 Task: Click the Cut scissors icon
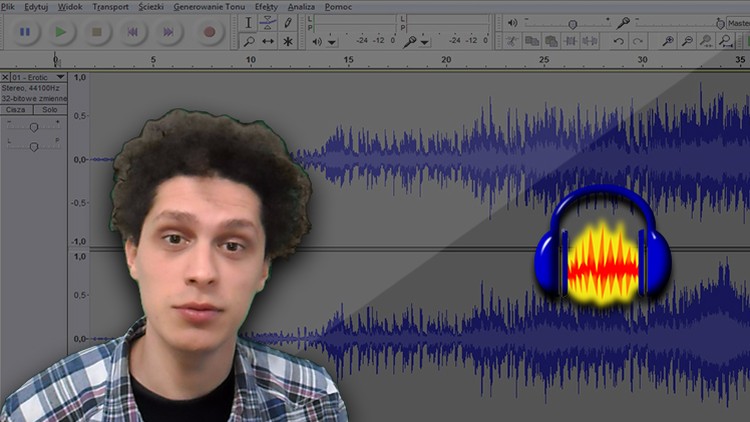pyautogui.click(x=512, y=42)
